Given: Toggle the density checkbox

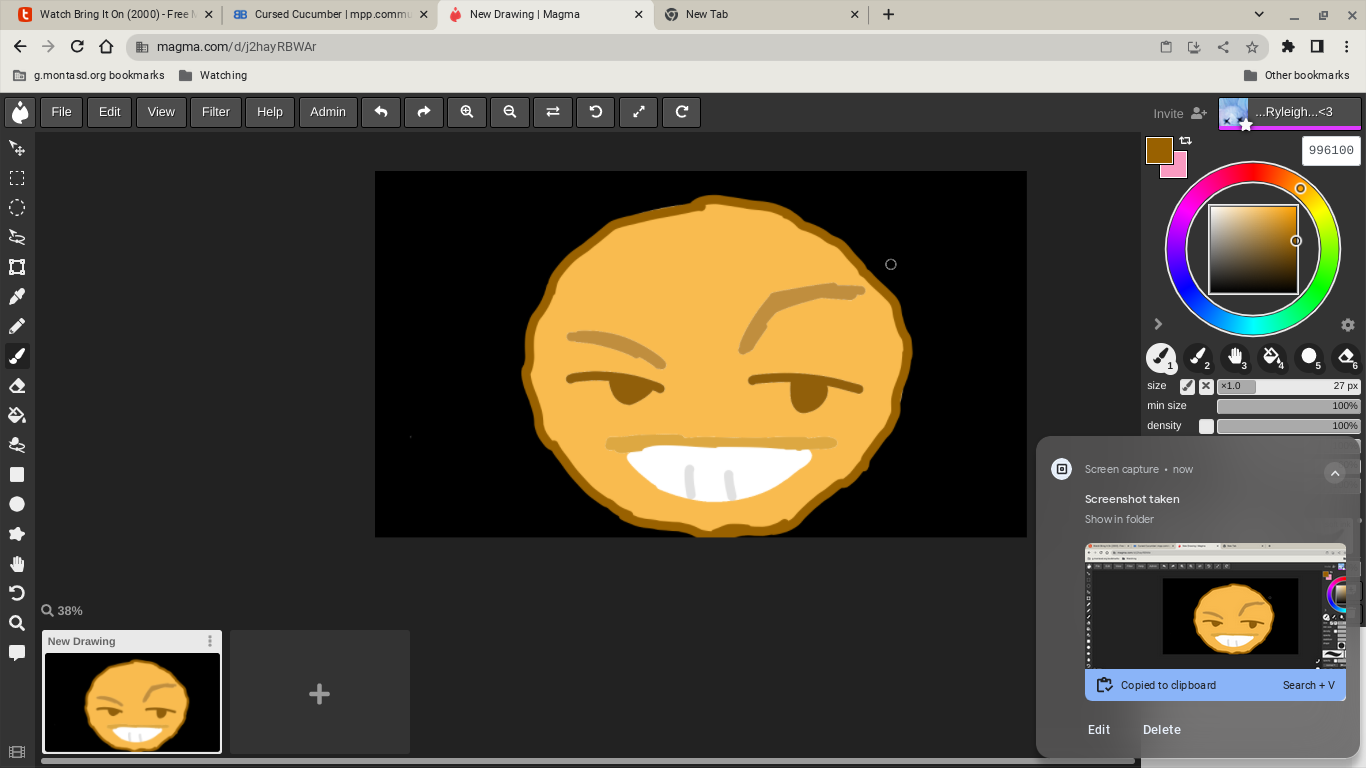Looking at the screenshot, I should [x=1206, y=426].
